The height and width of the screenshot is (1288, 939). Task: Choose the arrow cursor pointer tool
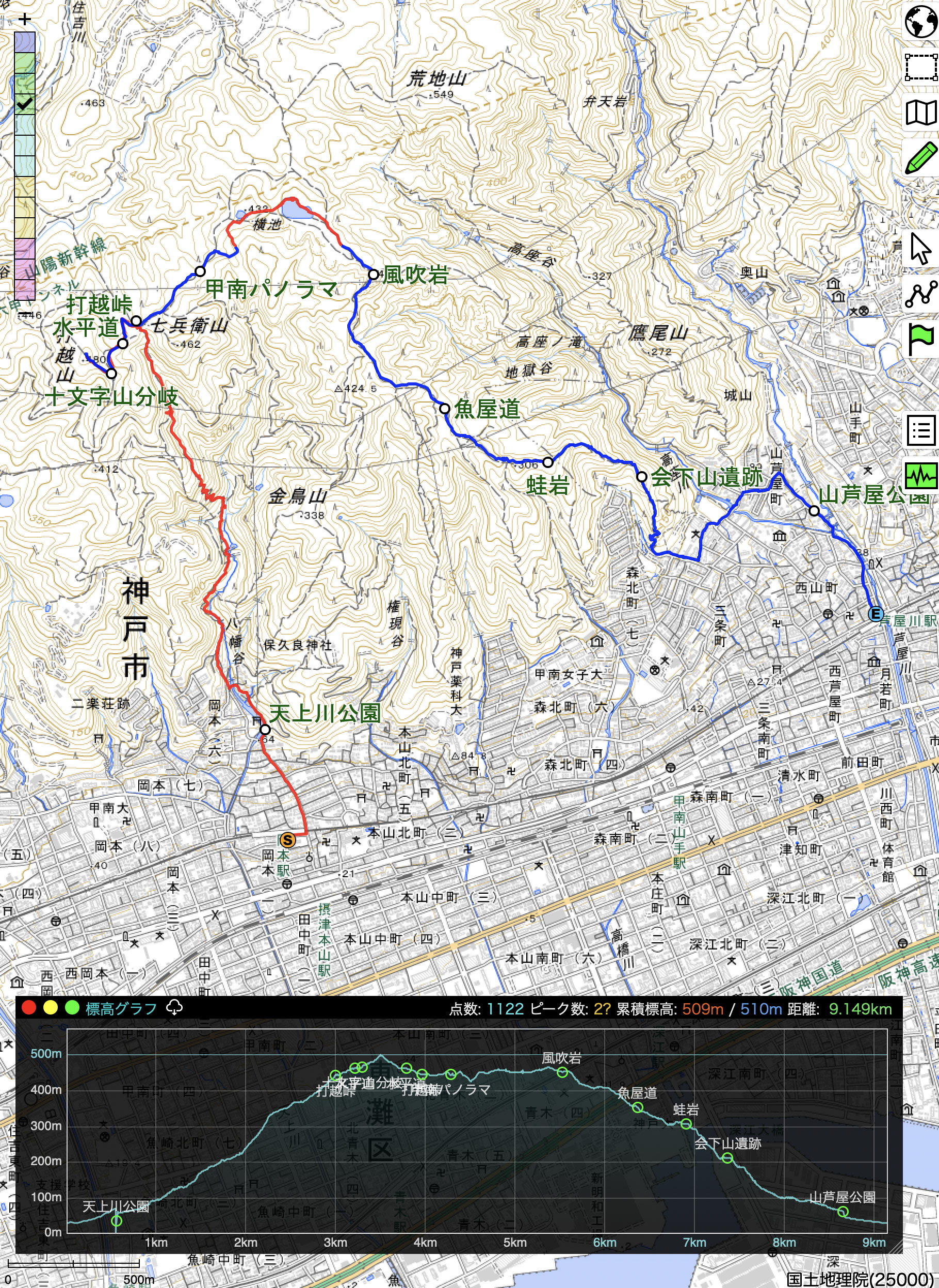(921, 248)
